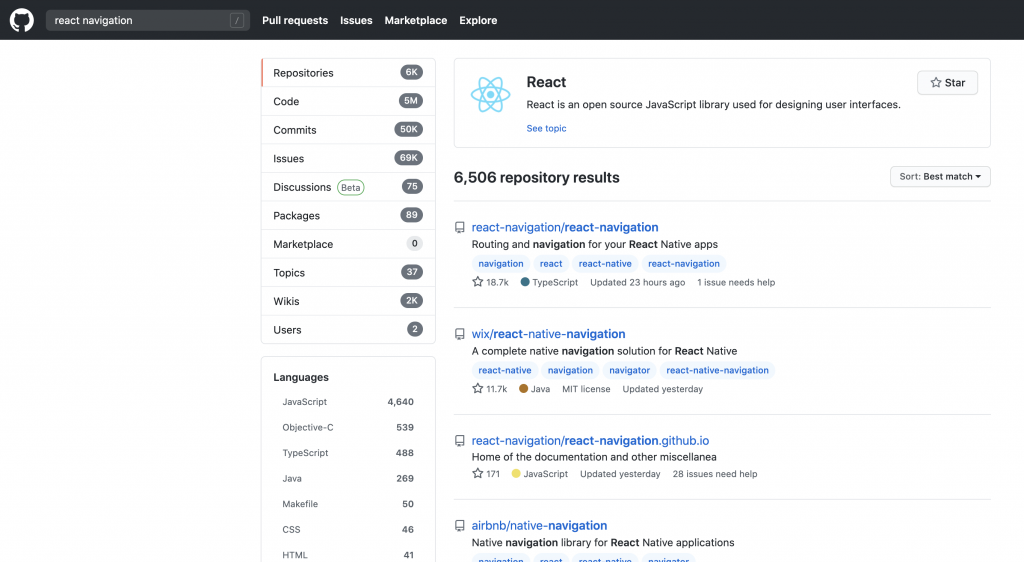The width and height of the screenshot is (1024, 562).
Task: Click the 'navigation' tag under react-navigation/react-navigation
Action: (501, 264)
